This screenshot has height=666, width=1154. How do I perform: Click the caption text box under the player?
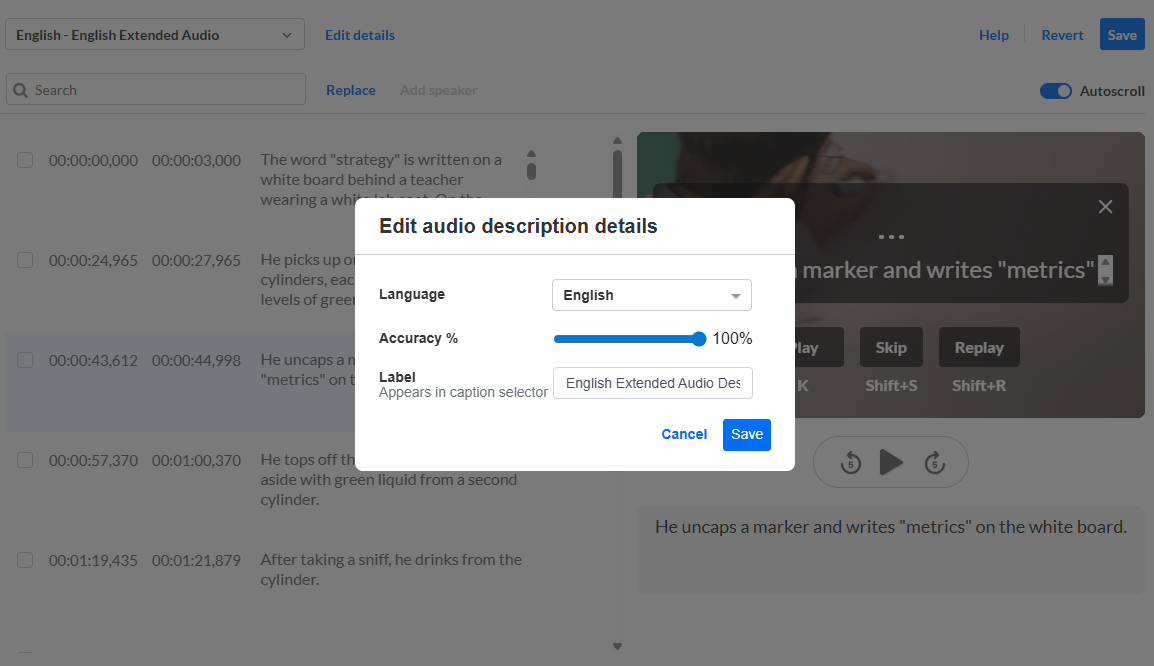tap(891, 549)
